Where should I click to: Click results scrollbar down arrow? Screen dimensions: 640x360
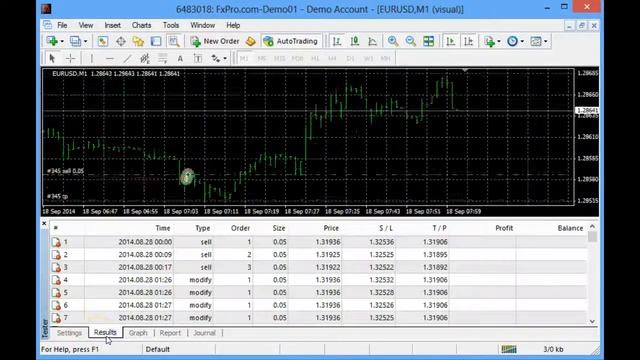pyautogui.click(x=592, y=322)
